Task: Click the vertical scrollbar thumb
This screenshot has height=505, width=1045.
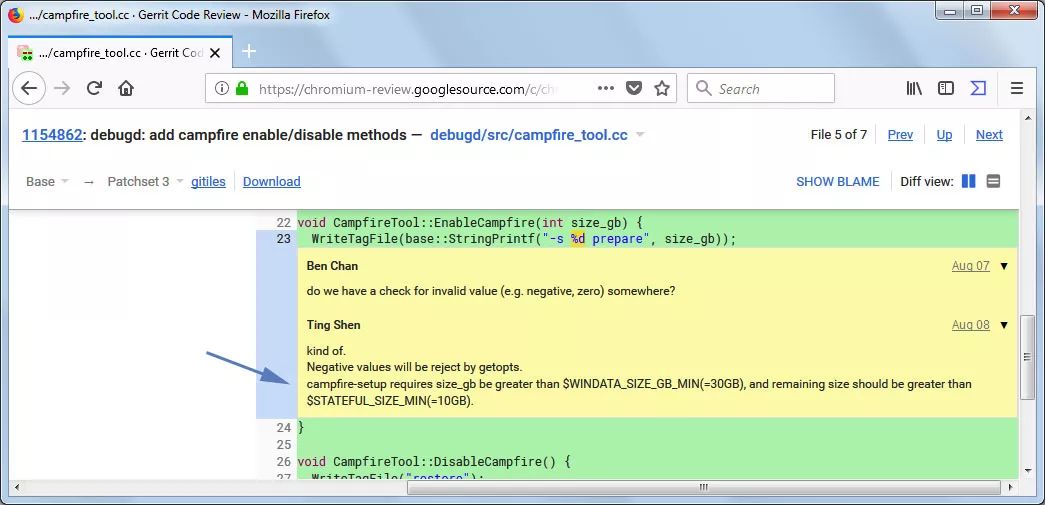Action: (1027, 357)
